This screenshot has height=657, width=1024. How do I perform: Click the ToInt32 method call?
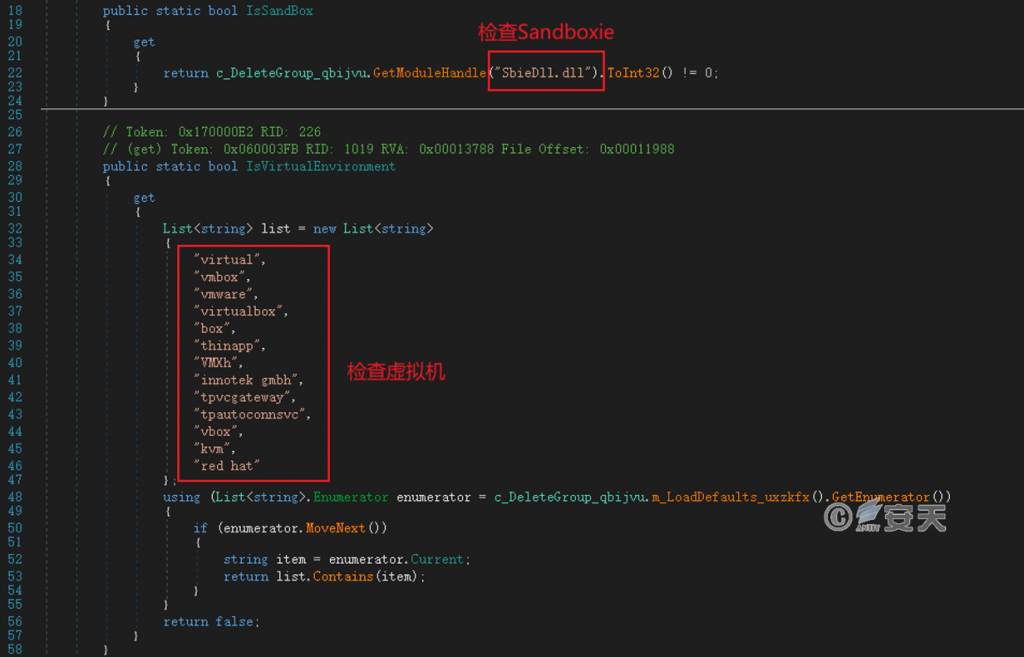coord(633,73)
